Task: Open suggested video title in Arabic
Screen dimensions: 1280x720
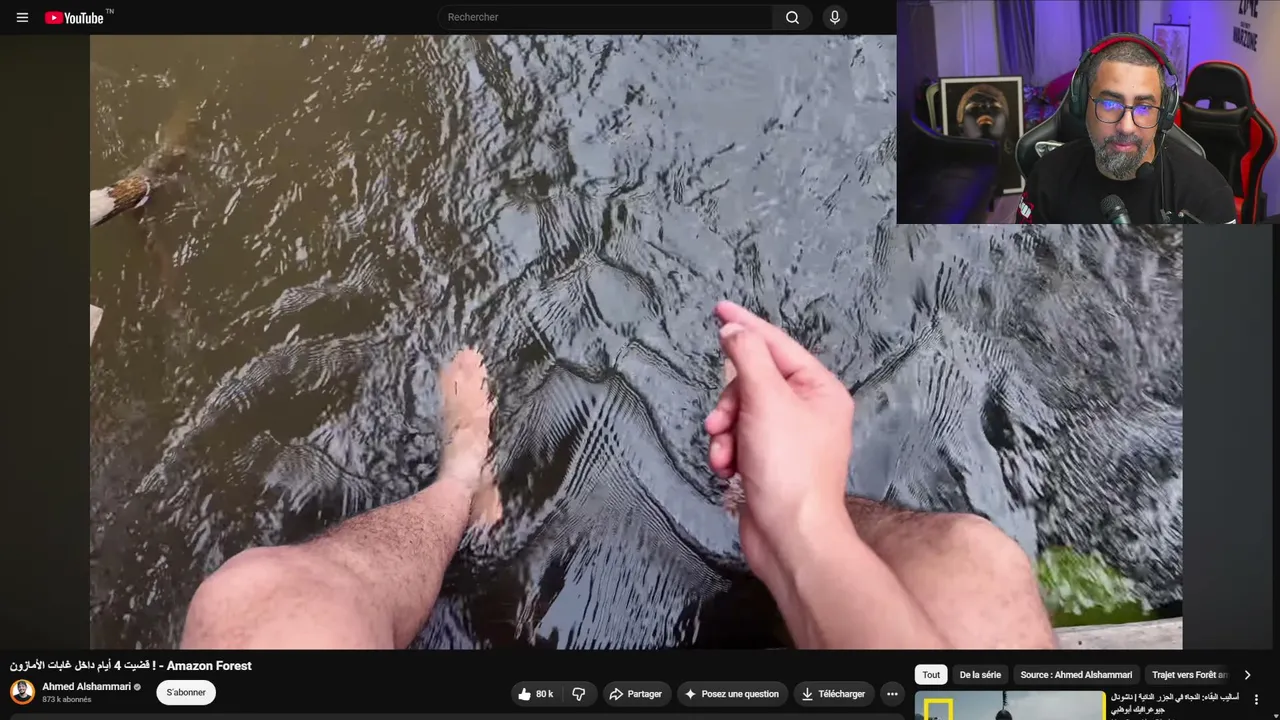Action: [x=1175, y=703]
